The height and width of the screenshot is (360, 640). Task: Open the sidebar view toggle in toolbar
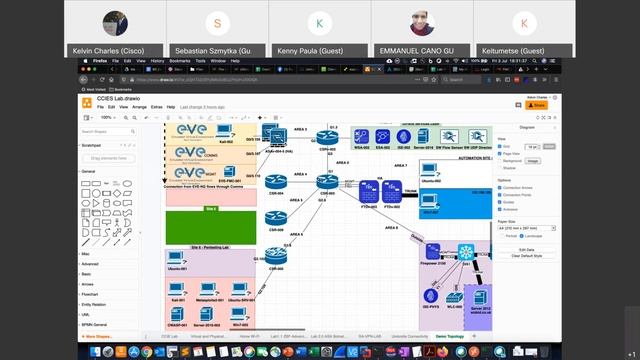87,118
